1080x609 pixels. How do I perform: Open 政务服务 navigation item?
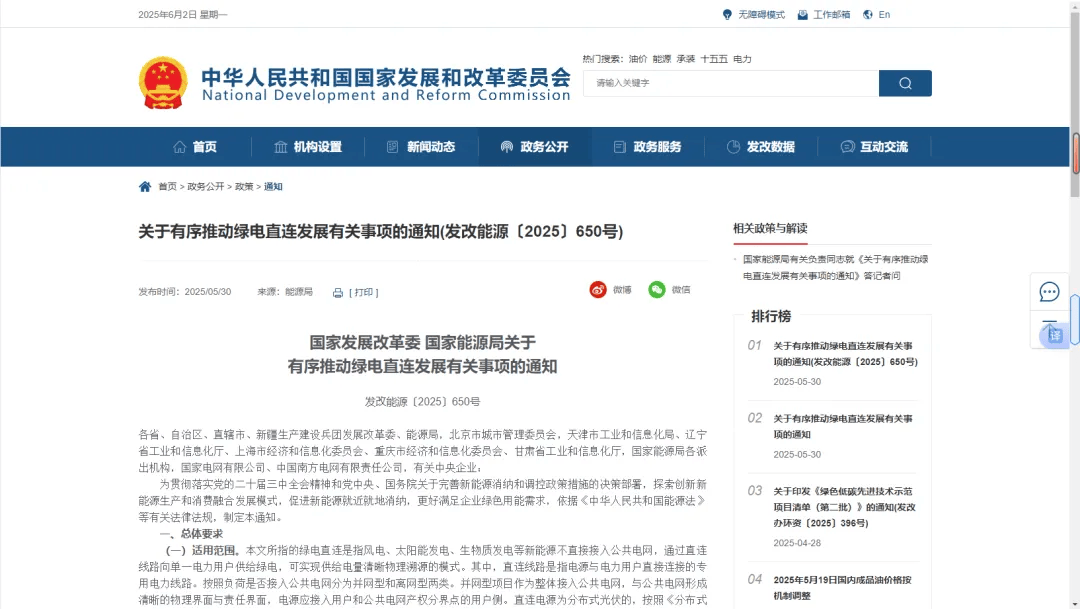tap(658, 147)
